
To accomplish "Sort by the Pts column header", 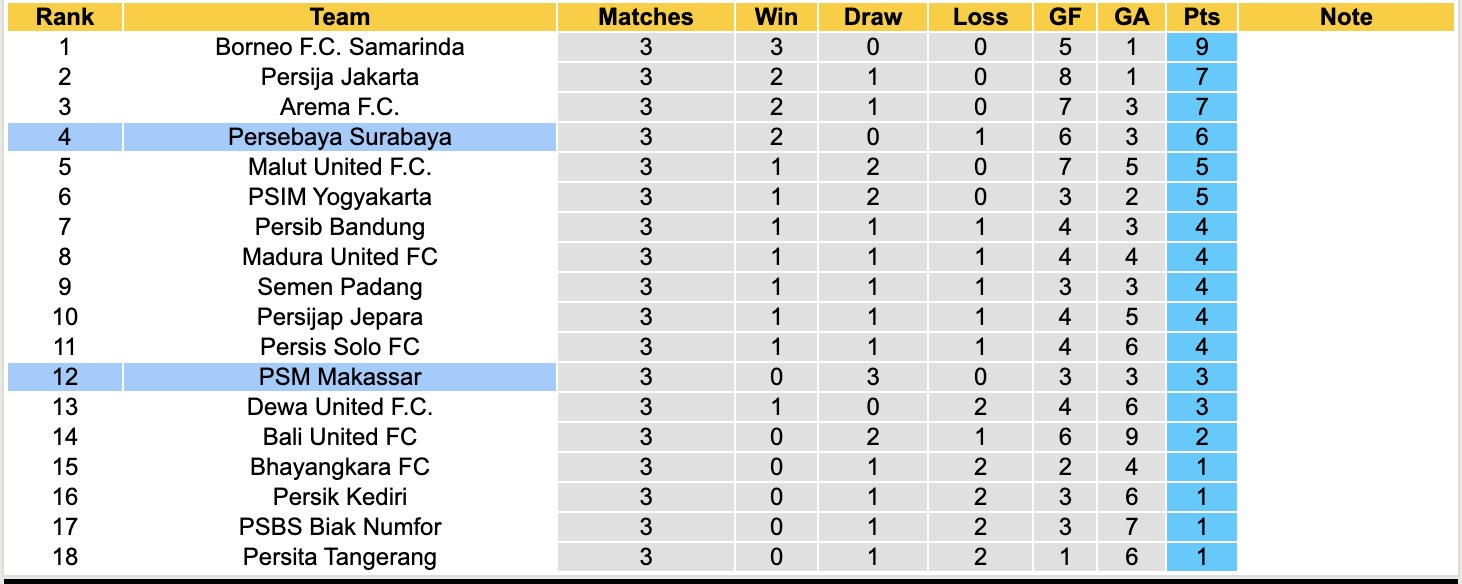I will tap(1201, 17).
